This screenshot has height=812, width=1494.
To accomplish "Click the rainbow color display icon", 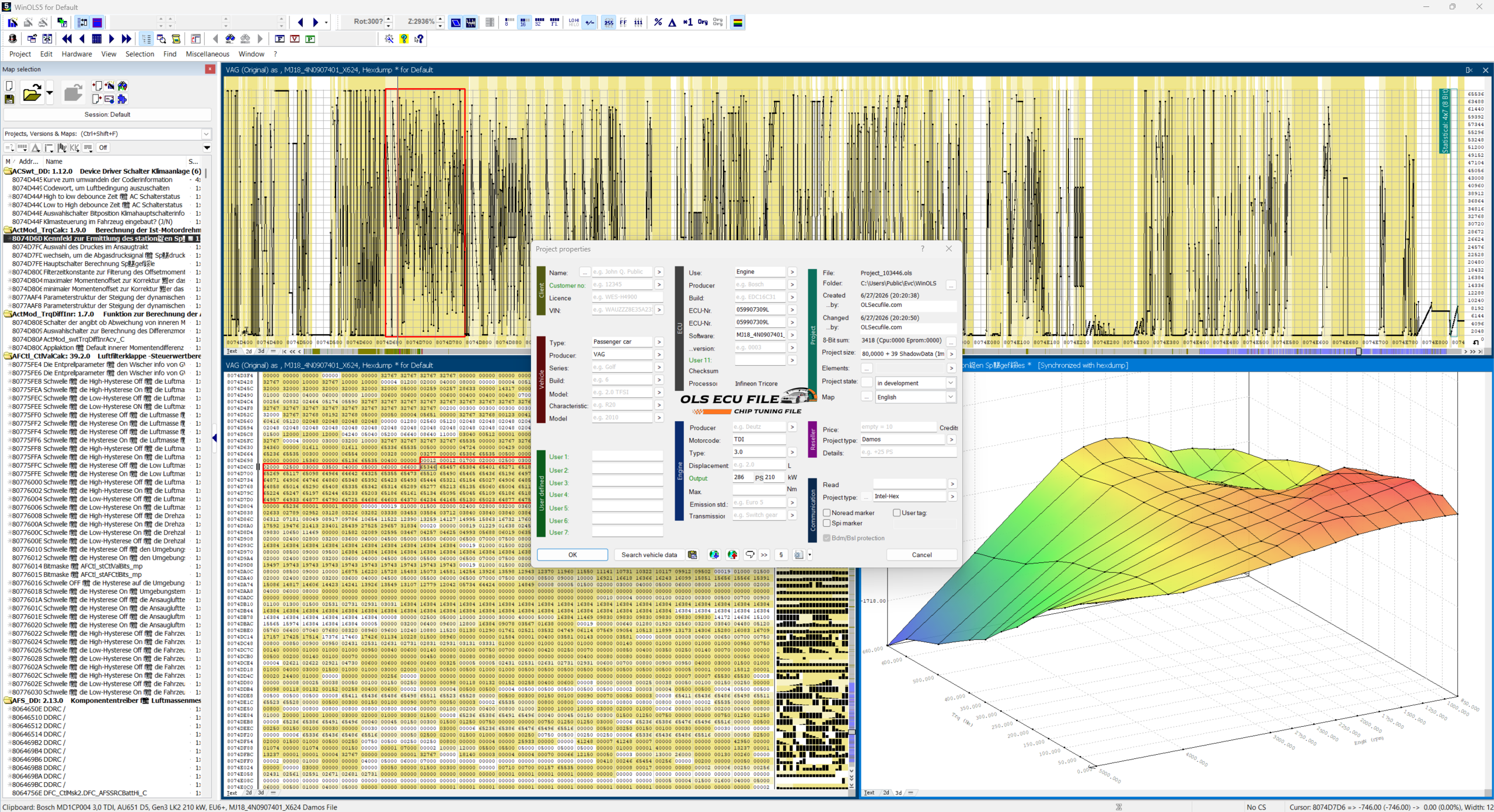I will (x=738, y=22).
